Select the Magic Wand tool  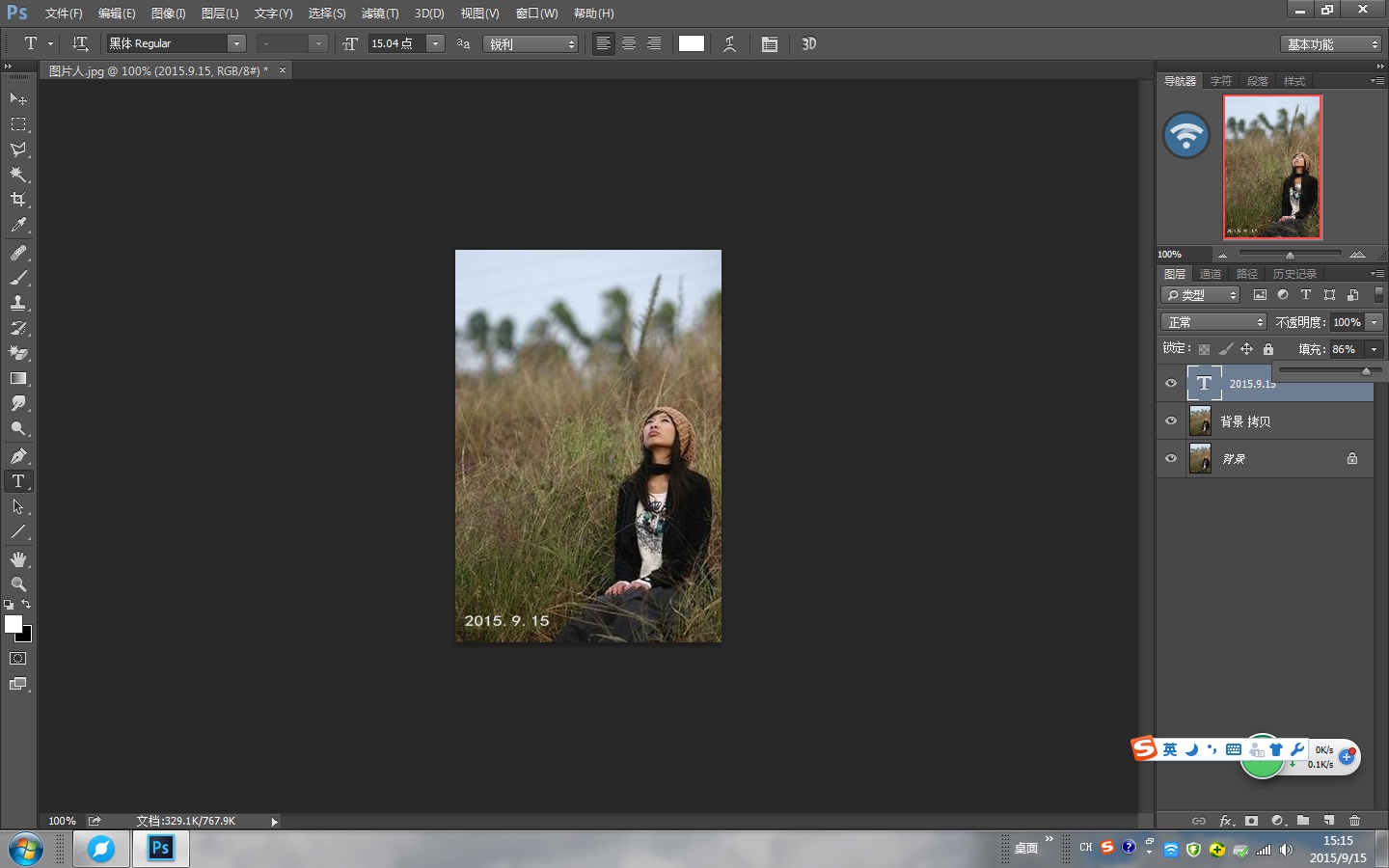[x=18, y=175]
